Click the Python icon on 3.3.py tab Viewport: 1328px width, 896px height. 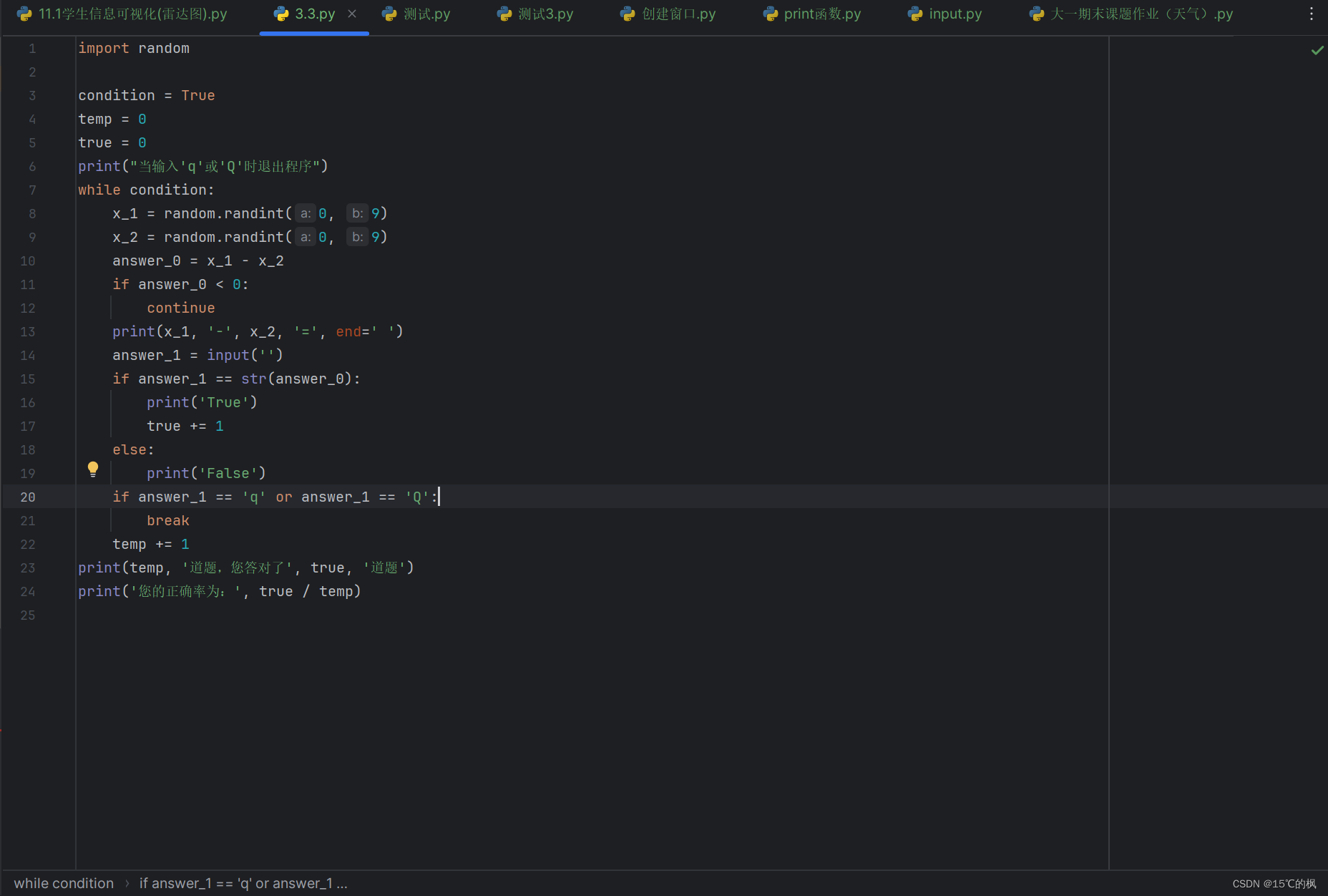[281, 14]
